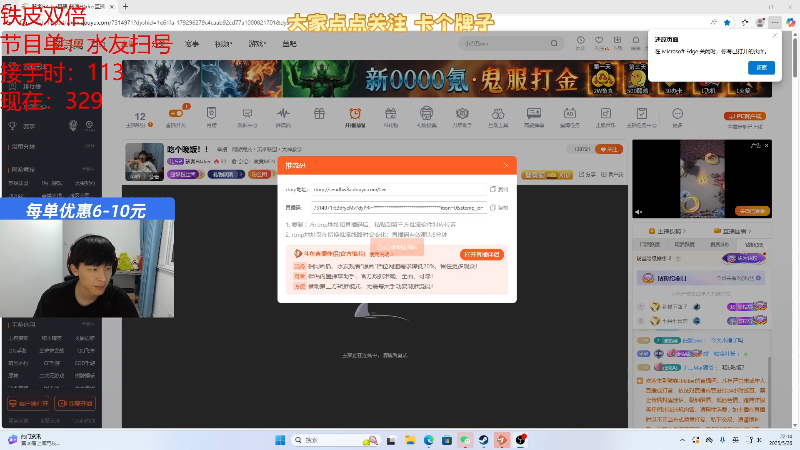The width and height of the screenshot is (800, 450).
Task: Click the 还原 button in the Edge popup
Action: tap(761, 67)
